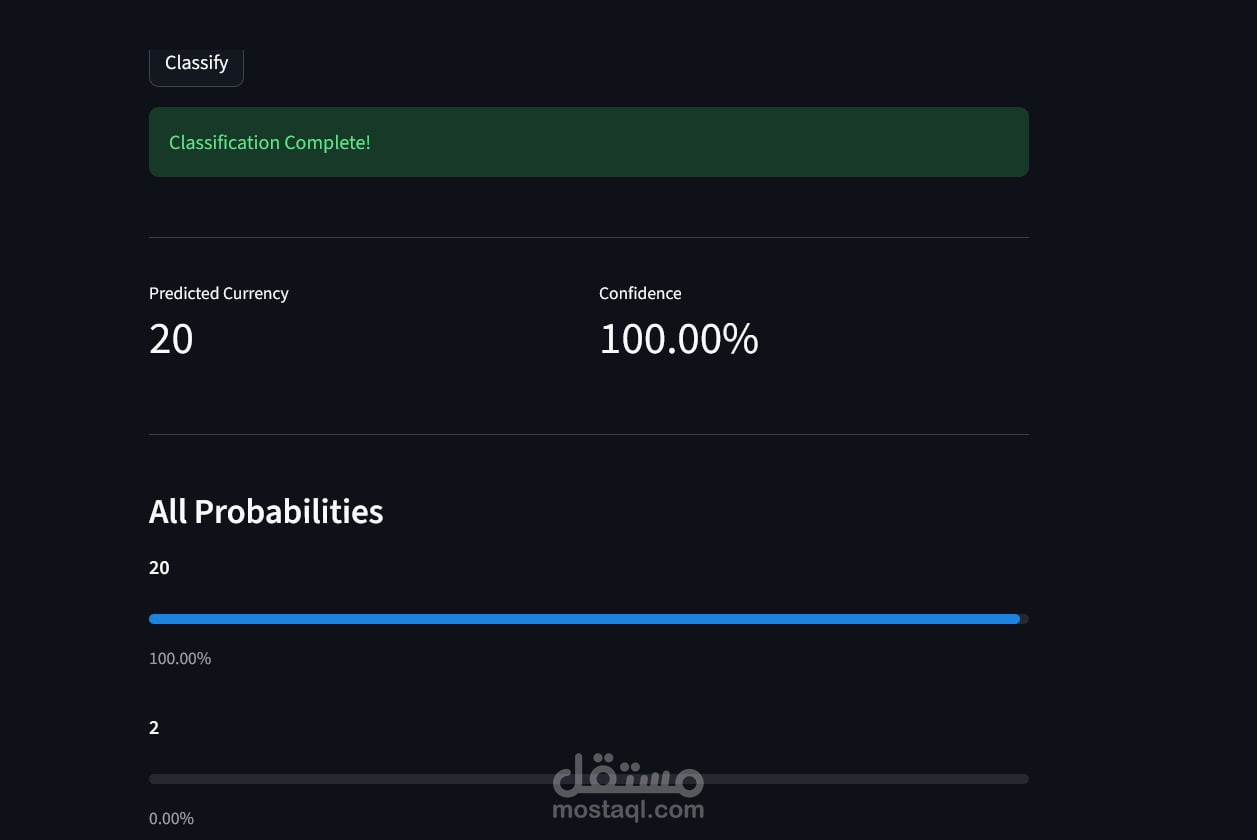Click the divider line above All Probabilities
The image size is (1257, 840).
[588, 434]
